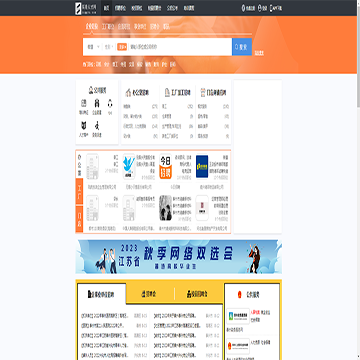
Task: Select the white 办公室 vertical tab
Action: pos(79,164)
